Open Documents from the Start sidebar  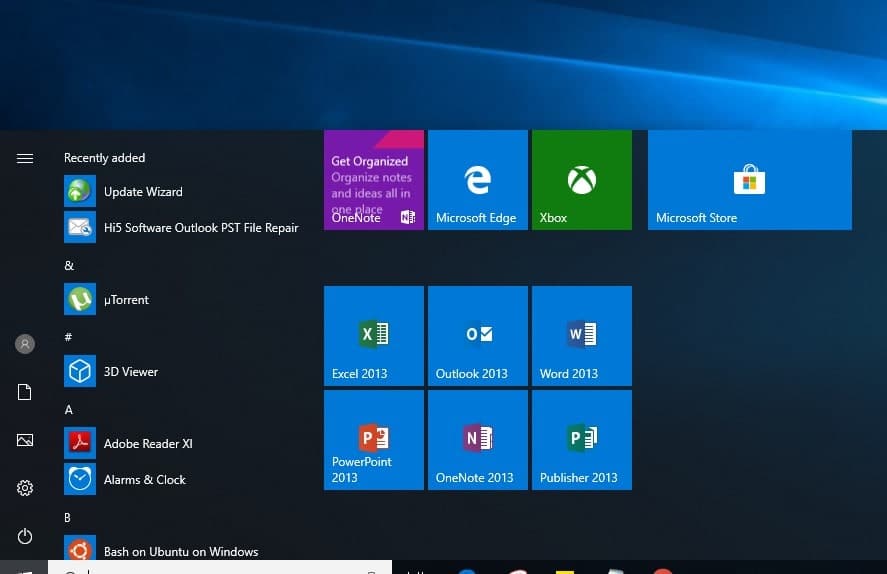[25, 392]
